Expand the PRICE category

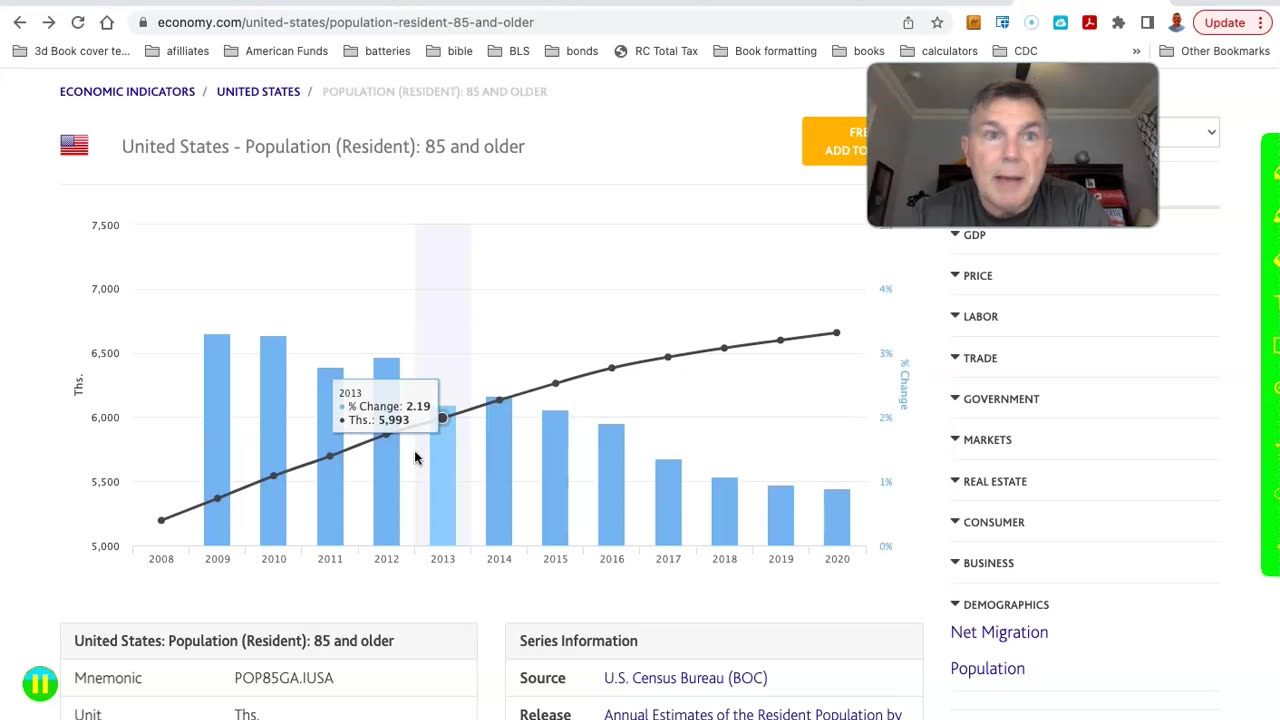pos(971,276)
